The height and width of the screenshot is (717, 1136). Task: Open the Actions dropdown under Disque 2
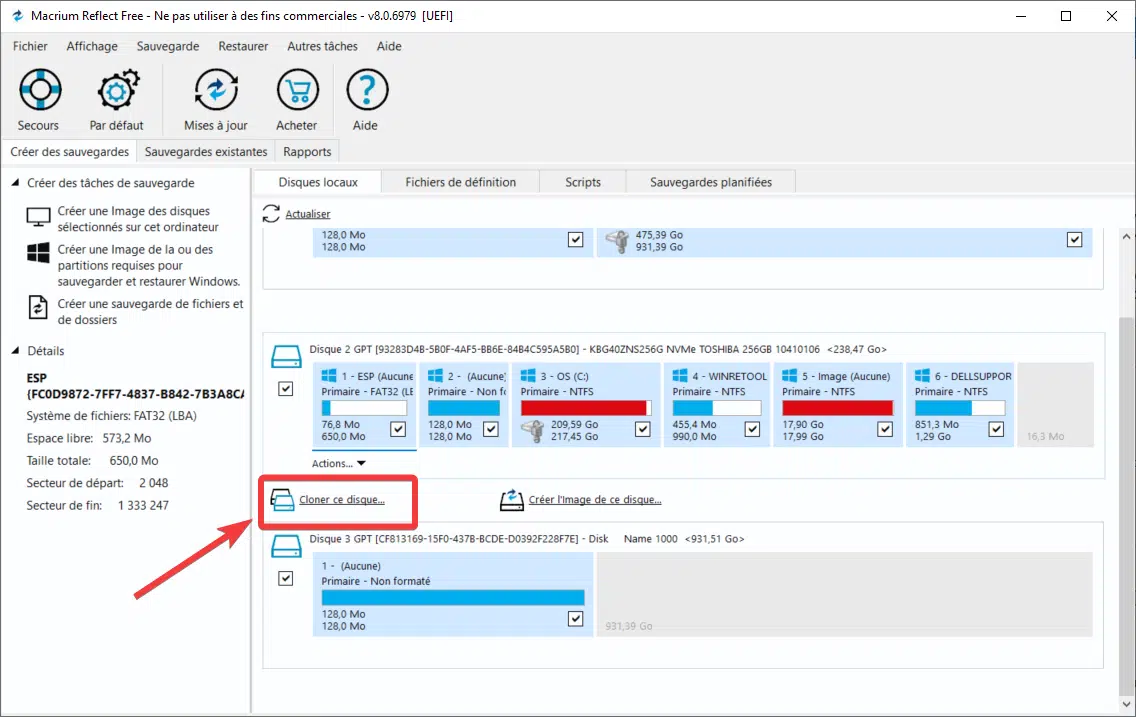coord(338,464)
